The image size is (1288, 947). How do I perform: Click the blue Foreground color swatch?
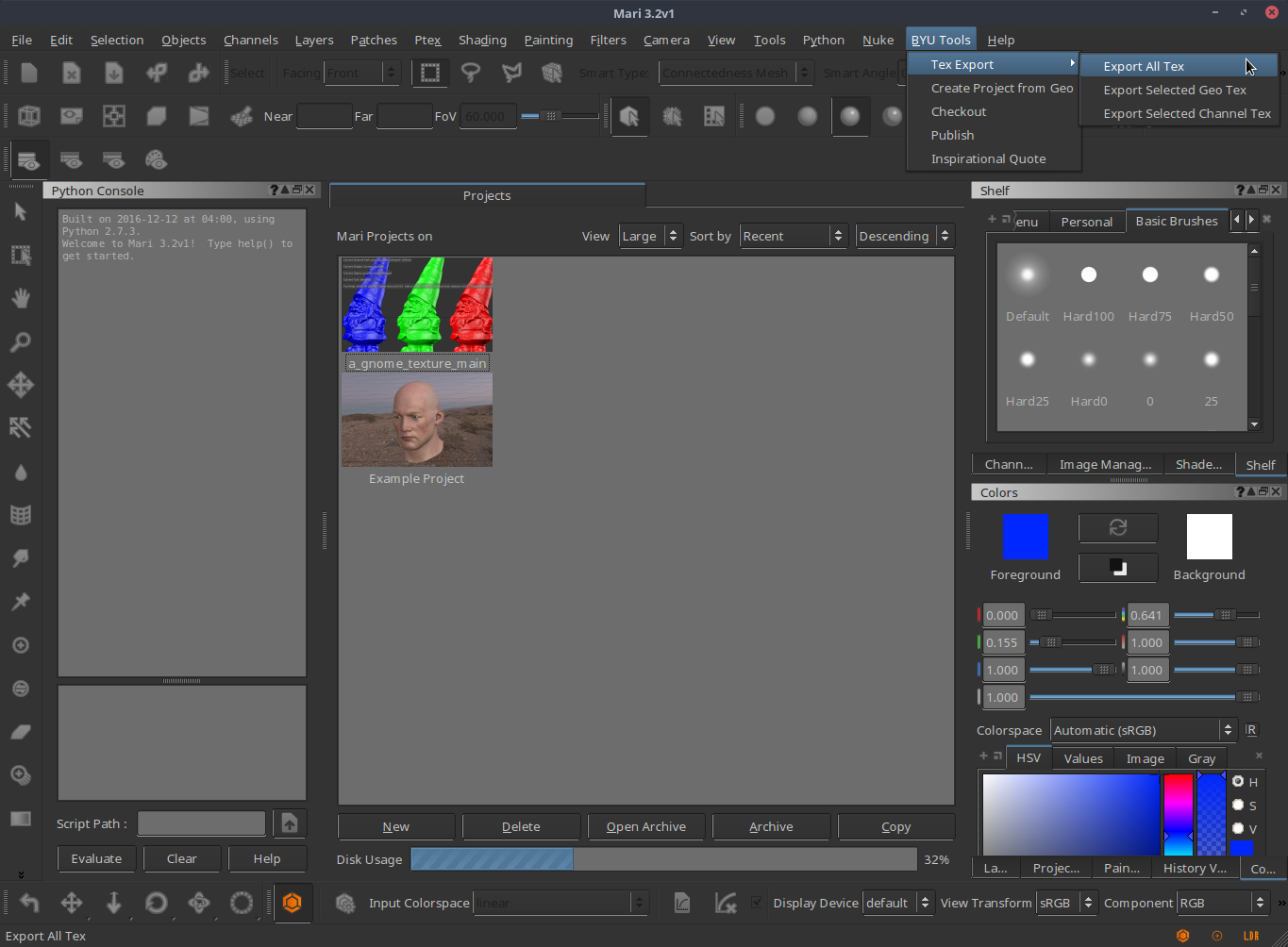pos(1026,537)
